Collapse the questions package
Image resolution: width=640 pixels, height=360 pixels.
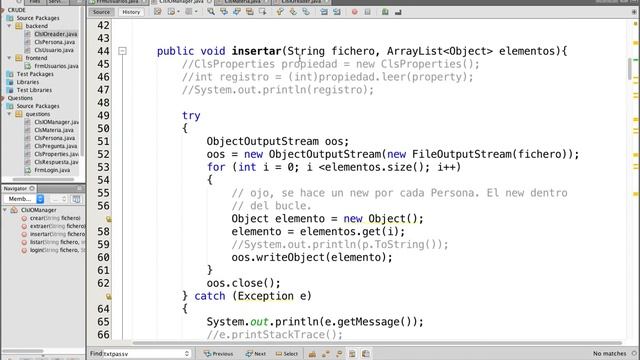tap(9, 114)
